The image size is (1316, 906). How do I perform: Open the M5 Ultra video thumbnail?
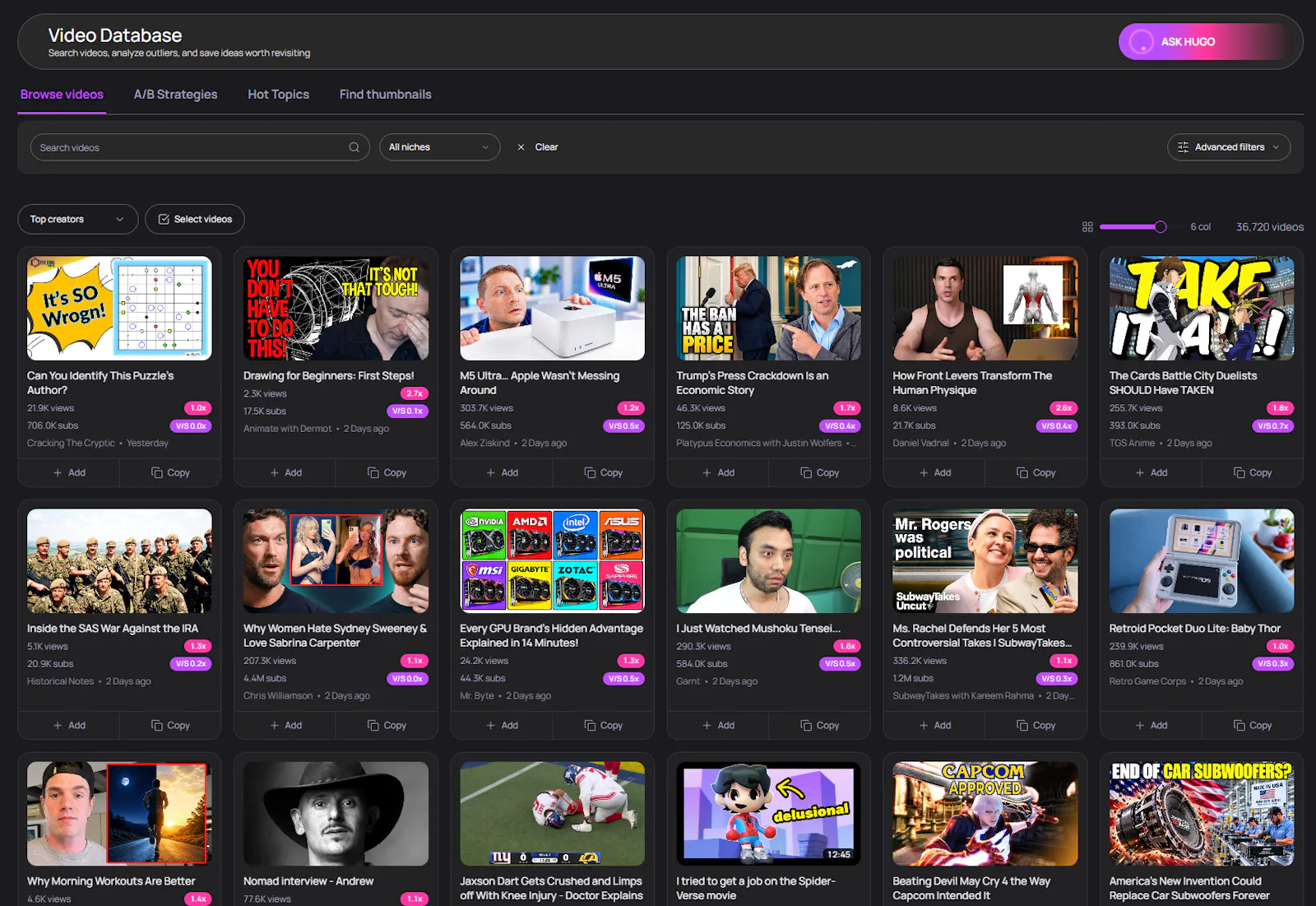pos(552,309)
